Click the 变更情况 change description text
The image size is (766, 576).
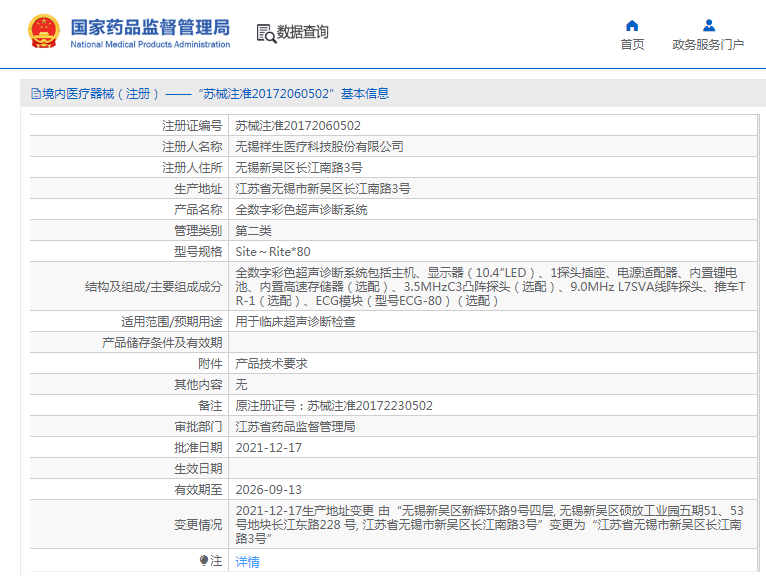tap(489, 525)
